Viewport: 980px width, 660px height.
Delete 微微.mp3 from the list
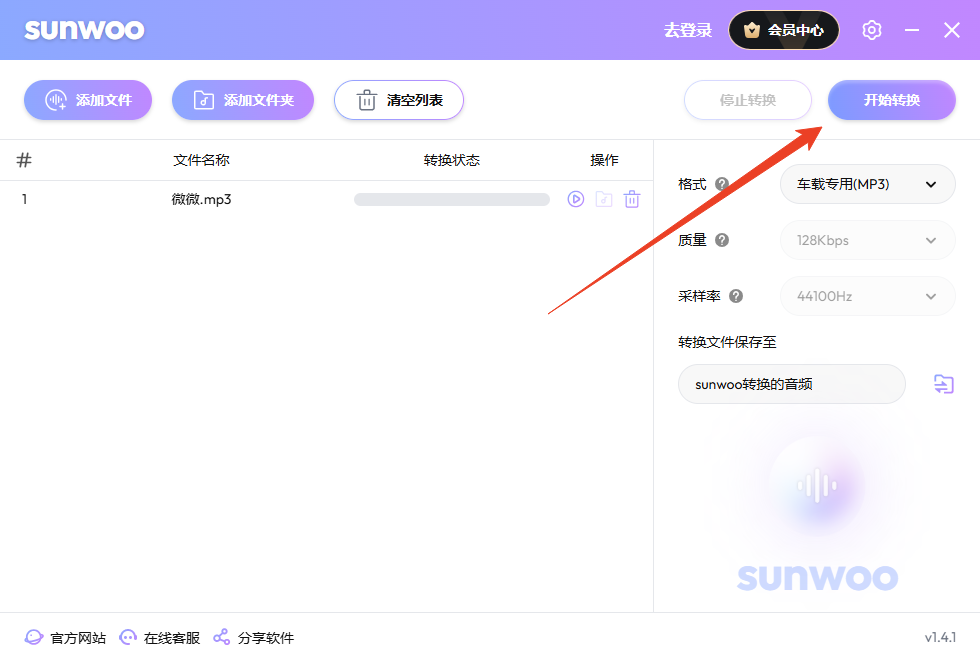[631, 199]
